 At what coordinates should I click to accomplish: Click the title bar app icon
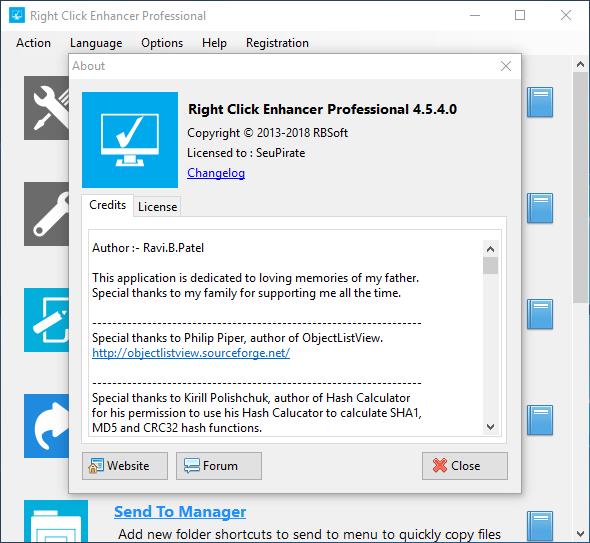click(17, 15)
